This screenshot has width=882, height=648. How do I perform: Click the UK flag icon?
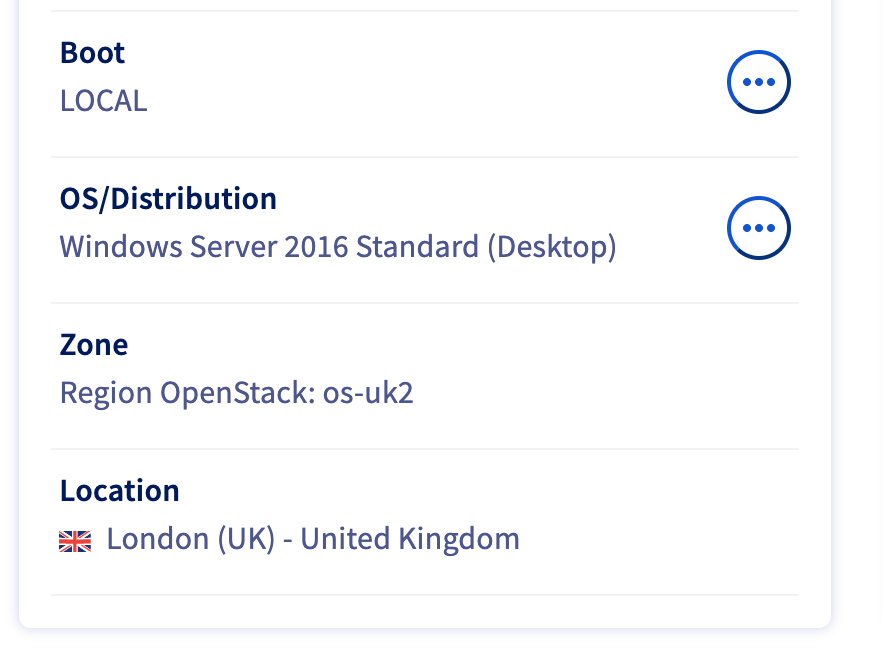tap(75, 541)
